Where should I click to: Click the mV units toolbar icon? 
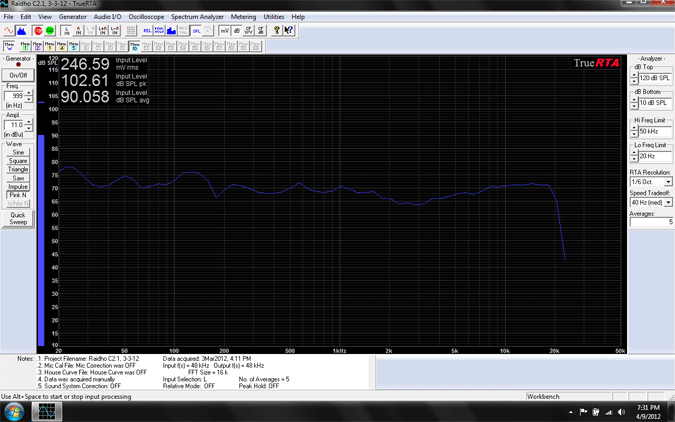click(x=224, y=31)
